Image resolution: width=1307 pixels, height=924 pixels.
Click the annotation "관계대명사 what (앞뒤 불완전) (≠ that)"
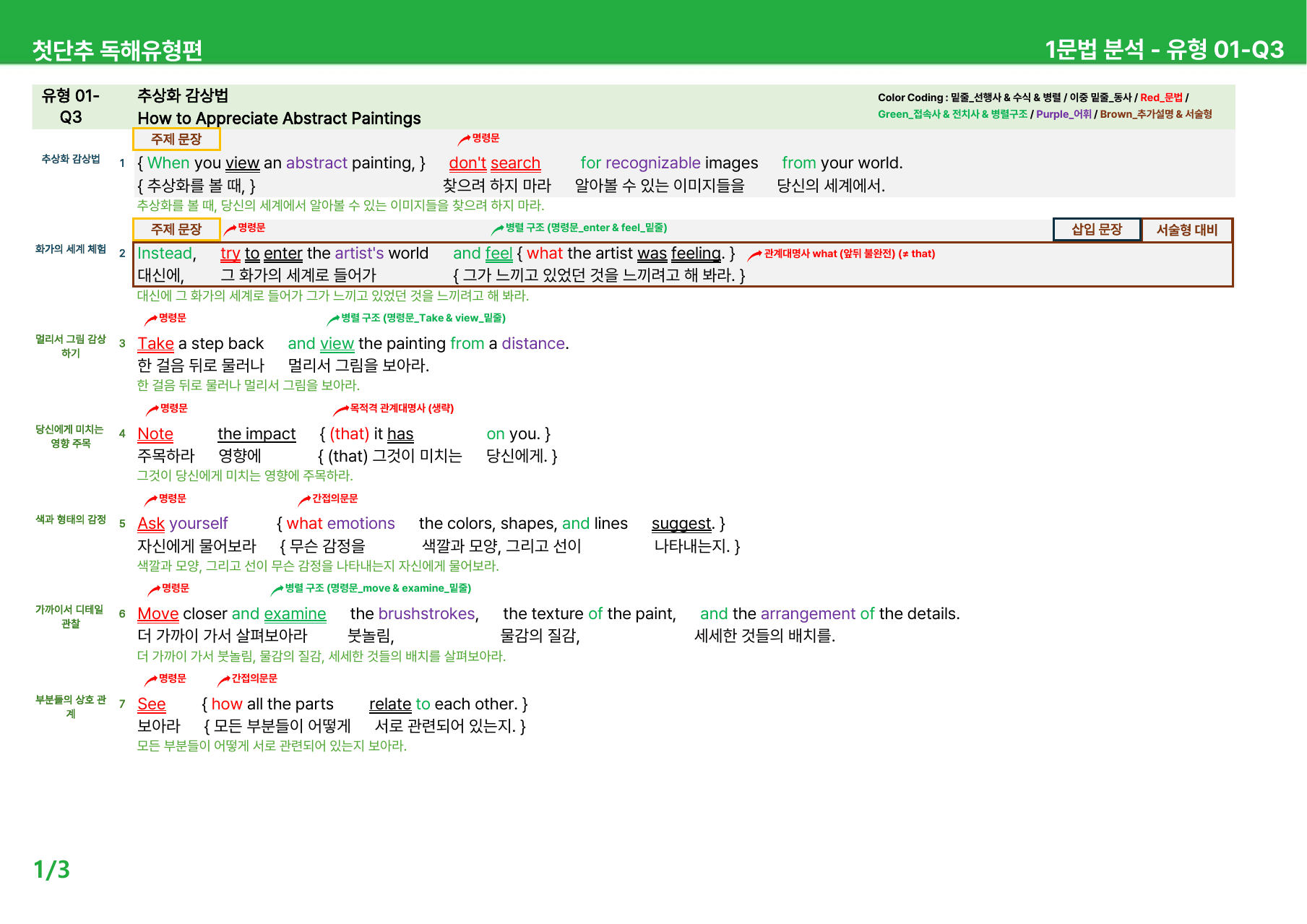(x=850, y=254)
